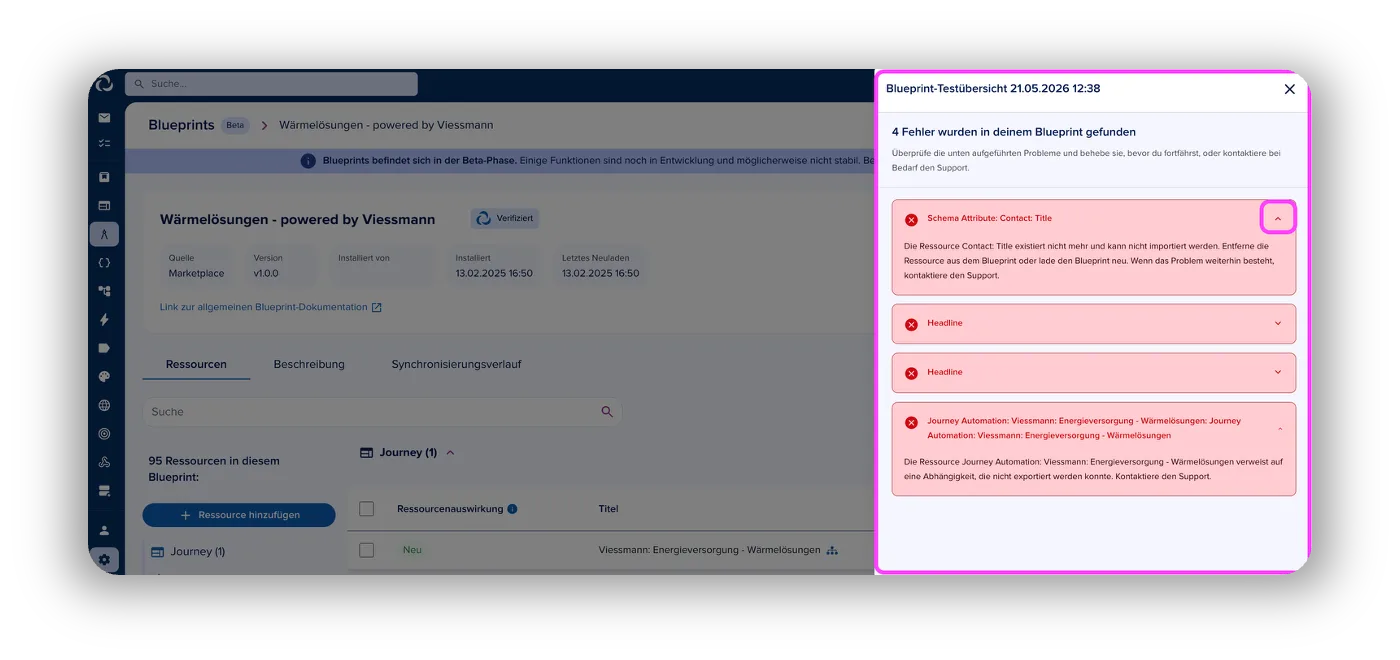The image size is (1400, 660).
Task: Open the color palette design sidebar icon
Action: coord(104,377)
